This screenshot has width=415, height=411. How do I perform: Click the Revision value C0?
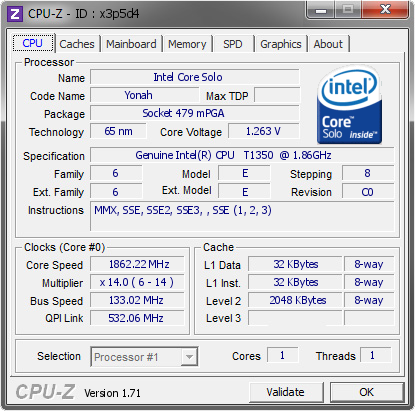click(x=368, y=192)
